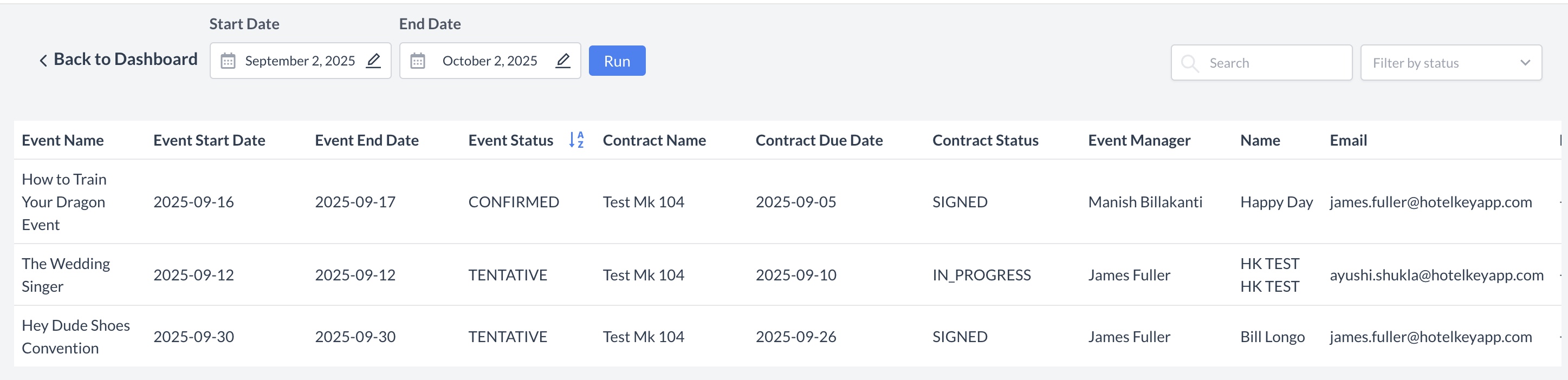Click the Event Name column header

[63, 140]
